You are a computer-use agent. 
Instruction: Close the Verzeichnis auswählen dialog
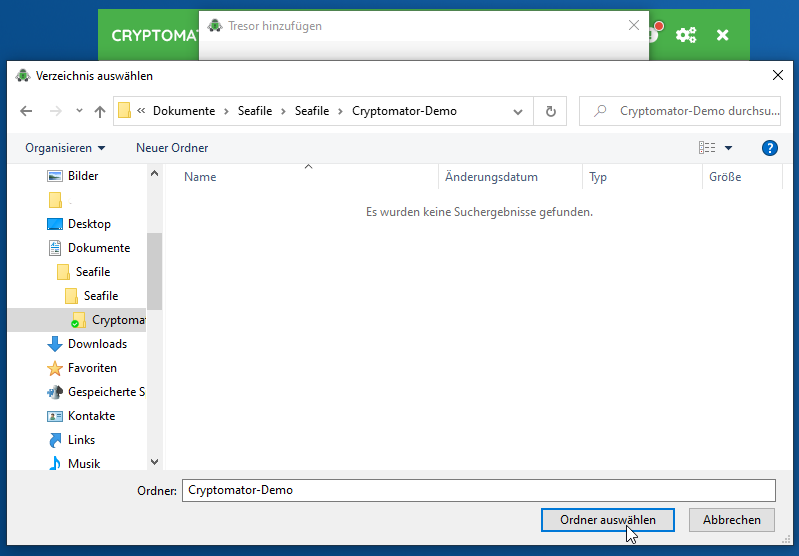[778, 75]
